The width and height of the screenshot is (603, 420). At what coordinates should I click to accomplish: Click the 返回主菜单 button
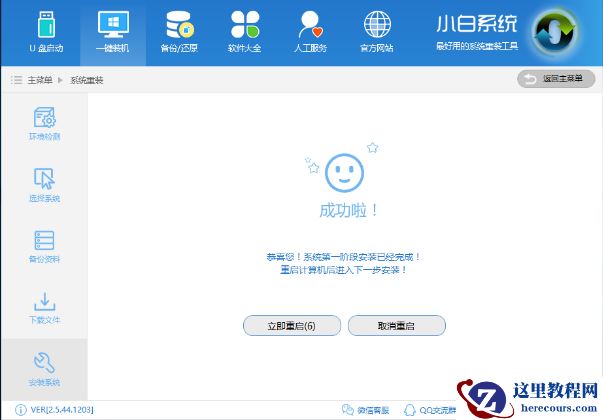556,79
